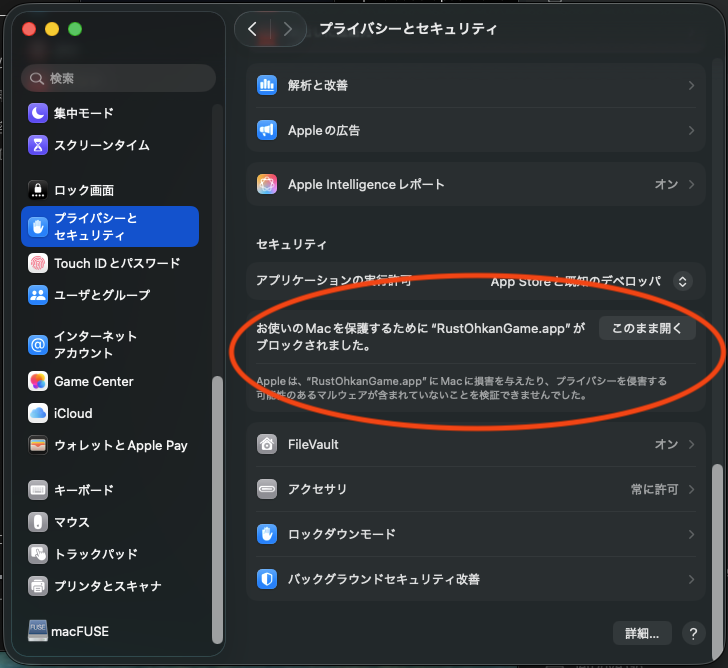Click the search magnifier icon
This screenshot has height=668, width=728.
[37, 78]
